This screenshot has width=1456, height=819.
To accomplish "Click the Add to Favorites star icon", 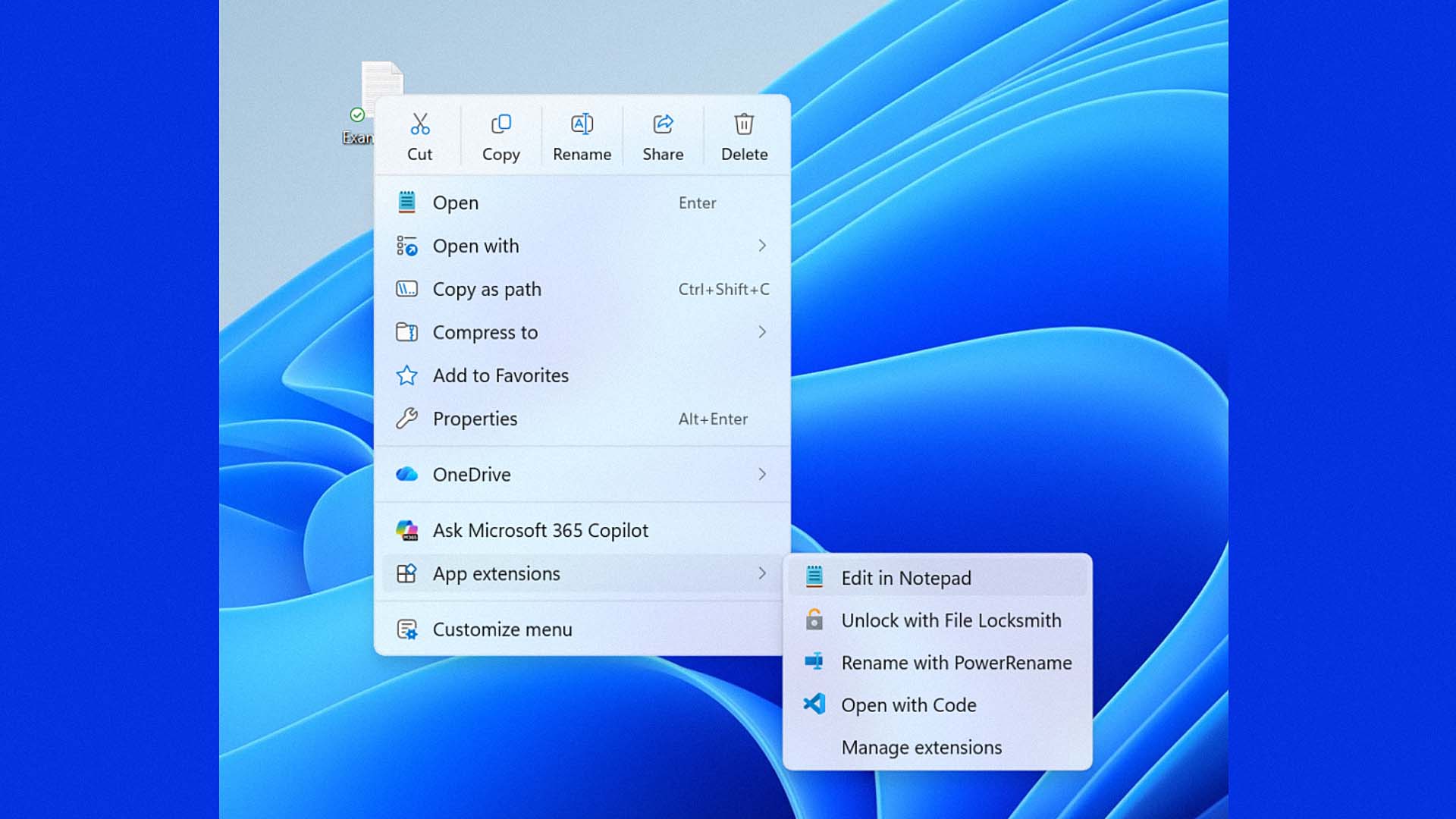I will (407, 375).
